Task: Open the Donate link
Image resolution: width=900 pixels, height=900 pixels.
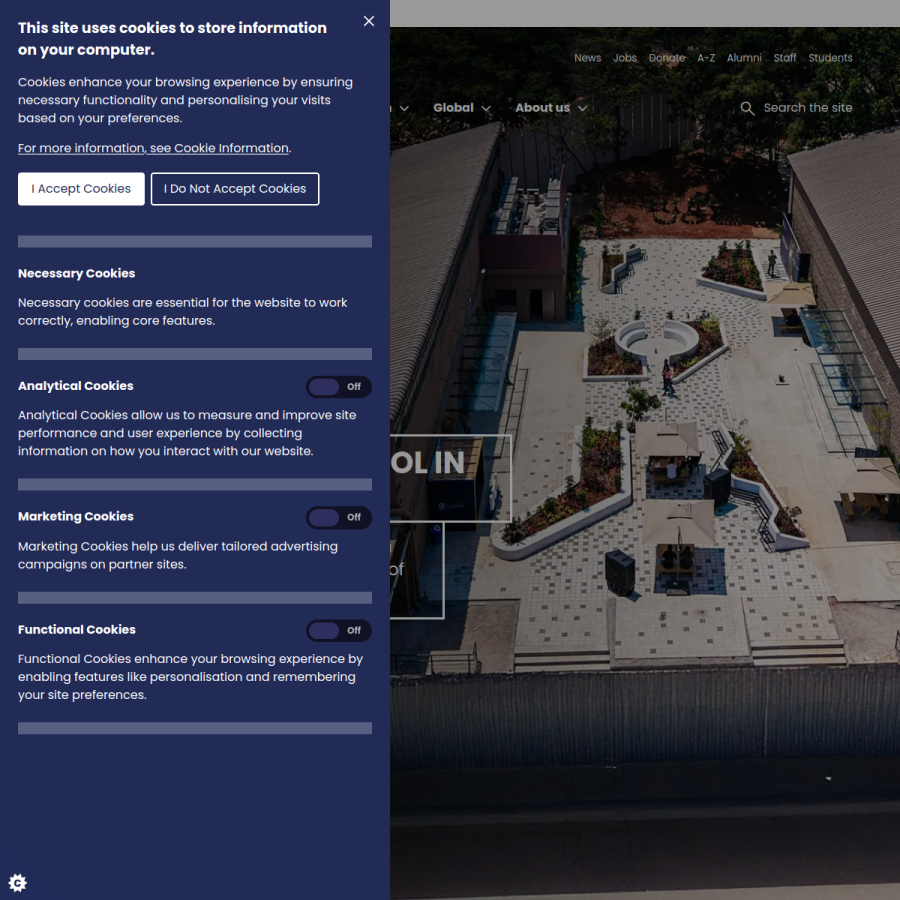Action: click(x=667, y=58)
